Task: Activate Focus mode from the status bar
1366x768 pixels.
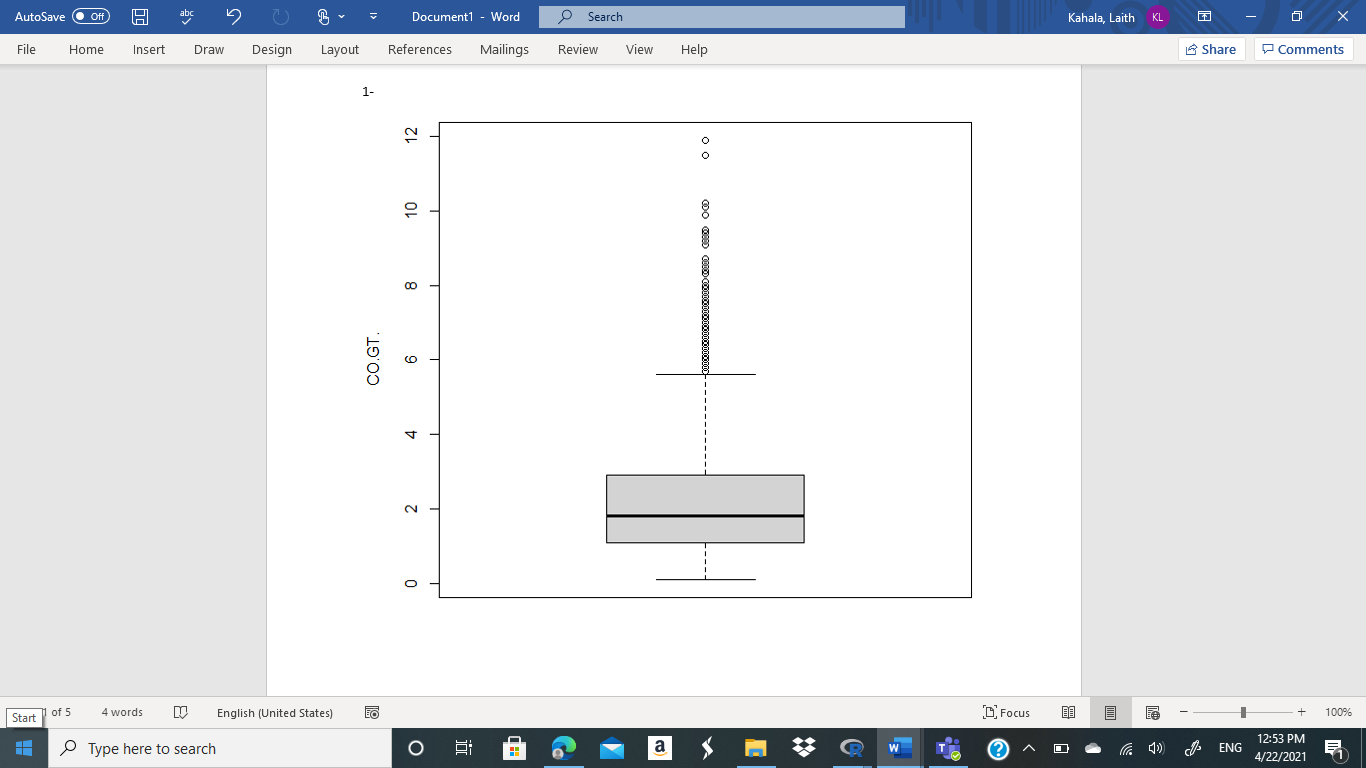Action: pyautogui.click(x=1007, y=712)
